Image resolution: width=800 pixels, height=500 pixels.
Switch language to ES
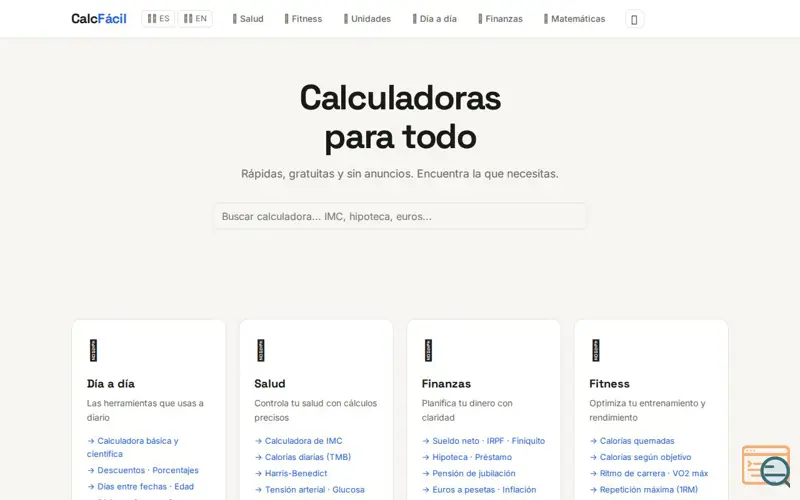point(158,19)
